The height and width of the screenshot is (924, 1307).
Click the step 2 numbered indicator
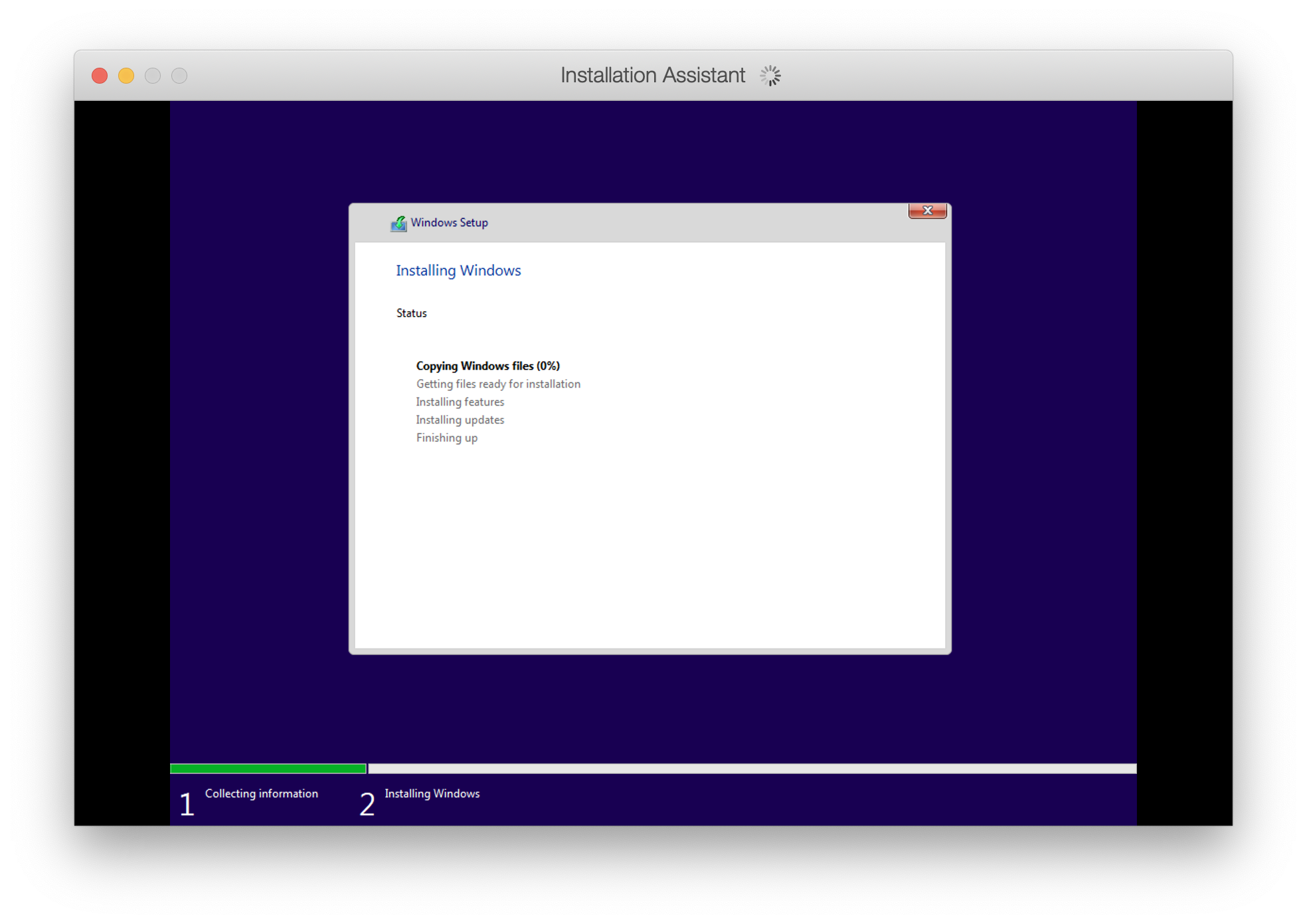(x=367, y=803)
